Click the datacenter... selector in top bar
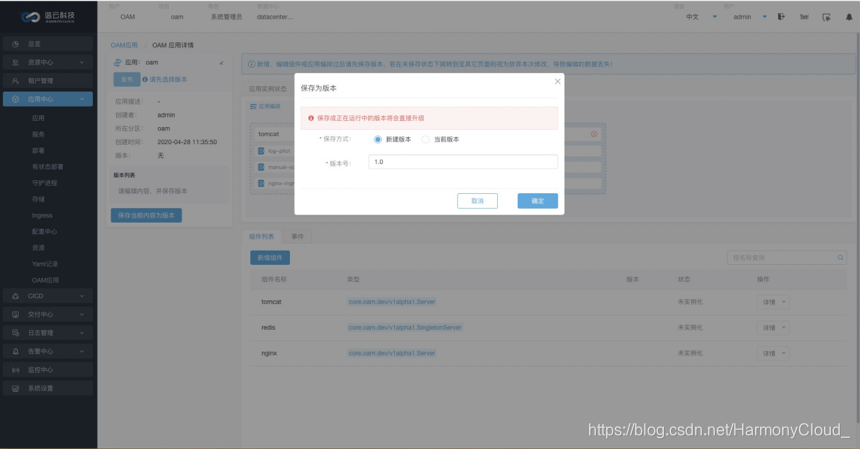The height and width of the screenshot is (449, 860). 275,17
